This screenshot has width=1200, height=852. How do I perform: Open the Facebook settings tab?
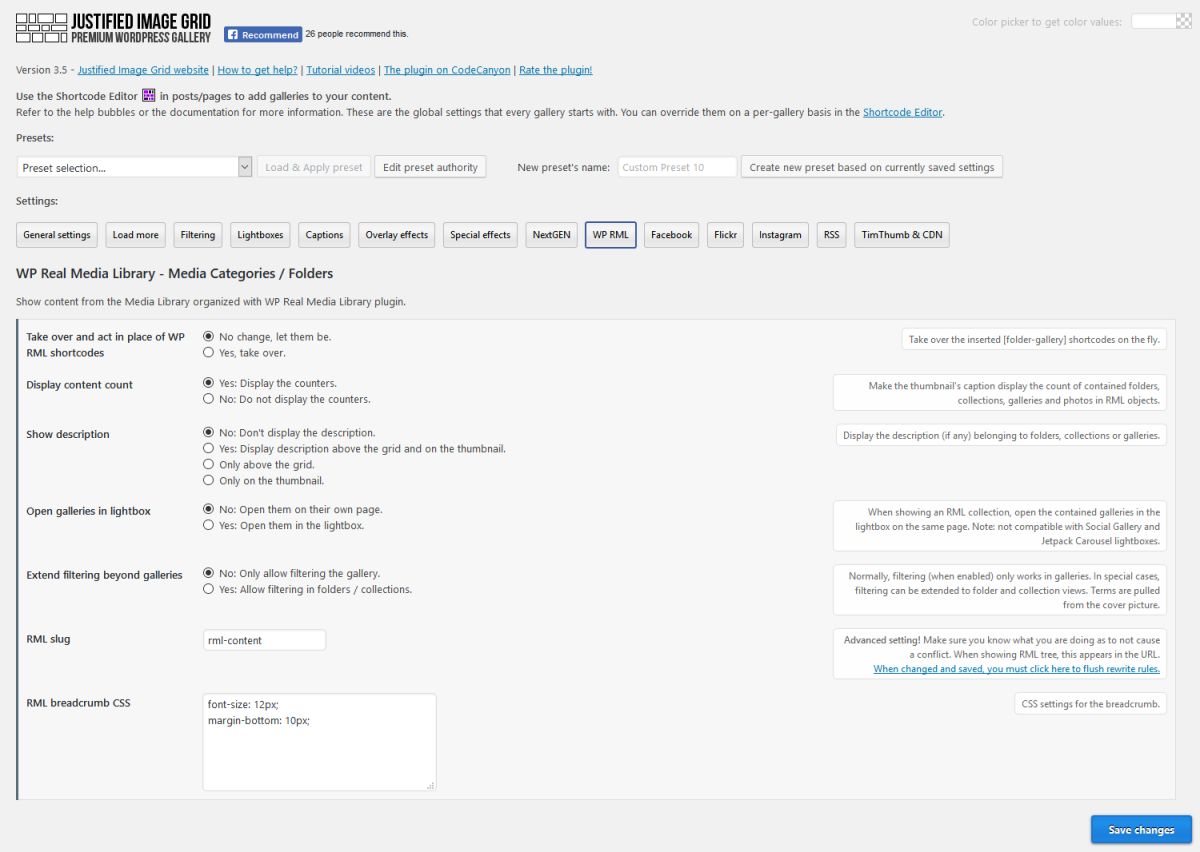click(x=671, y=235)
